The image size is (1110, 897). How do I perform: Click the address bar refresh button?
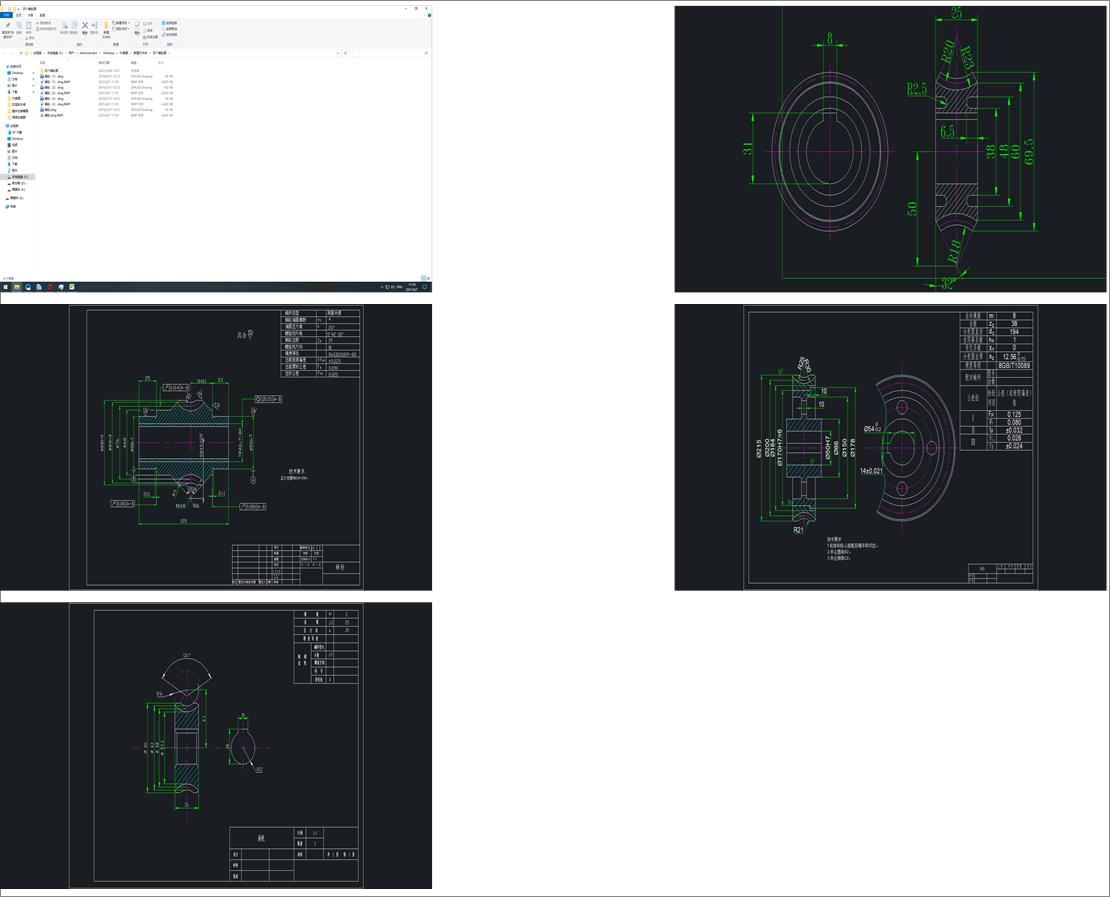click(345, 53)
